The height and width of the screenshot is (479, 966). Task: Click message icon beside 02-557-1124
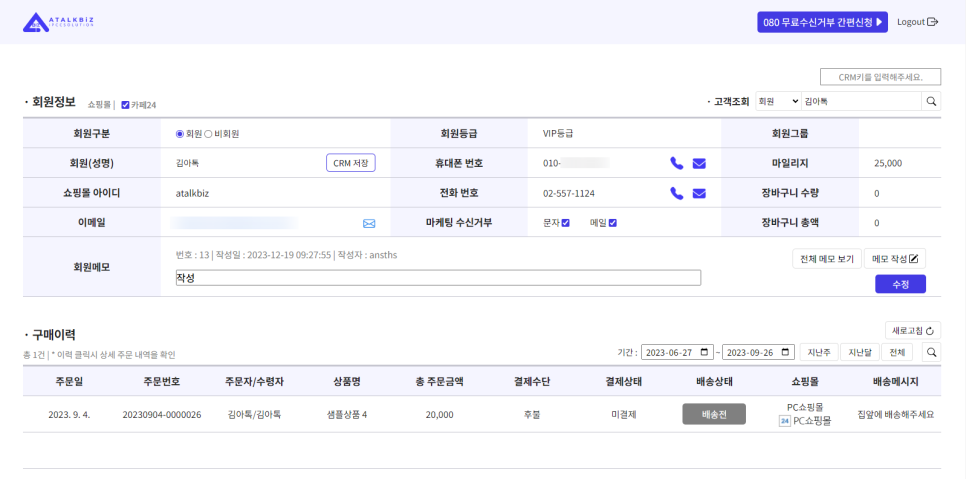point(699,193)
